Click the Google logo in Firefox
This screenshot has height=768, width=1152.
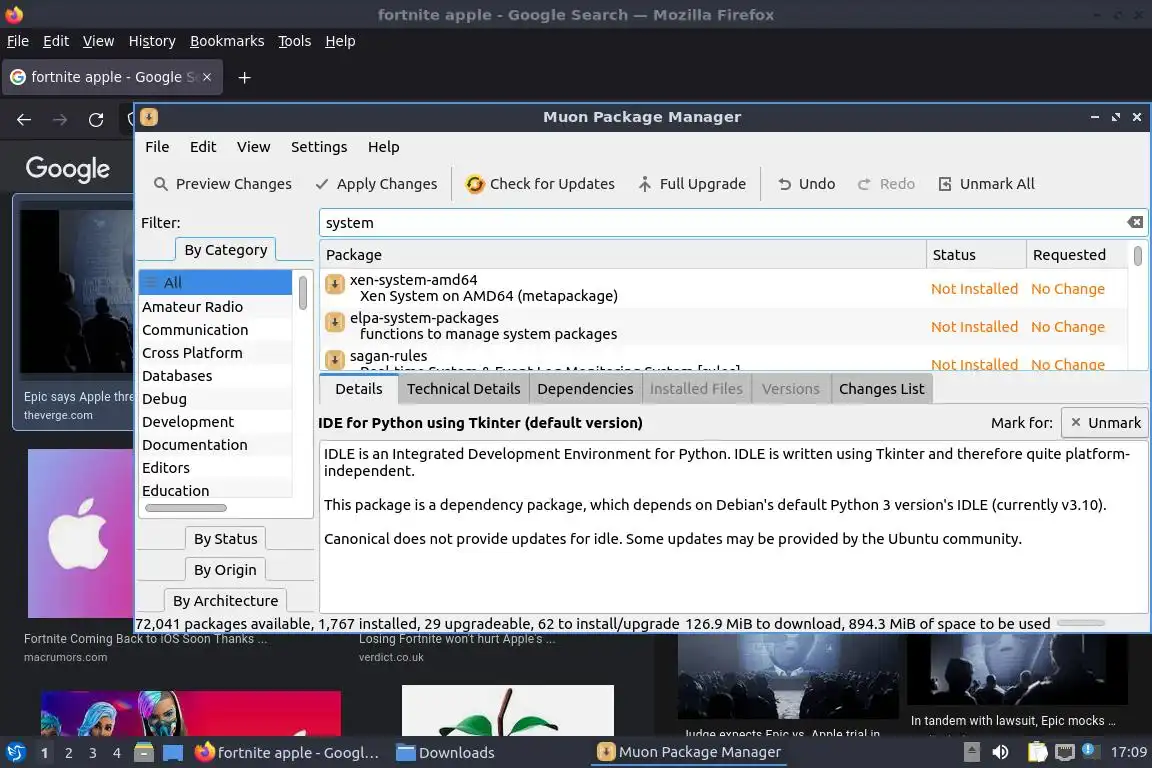pyautogui.click(x=68, y=168)
